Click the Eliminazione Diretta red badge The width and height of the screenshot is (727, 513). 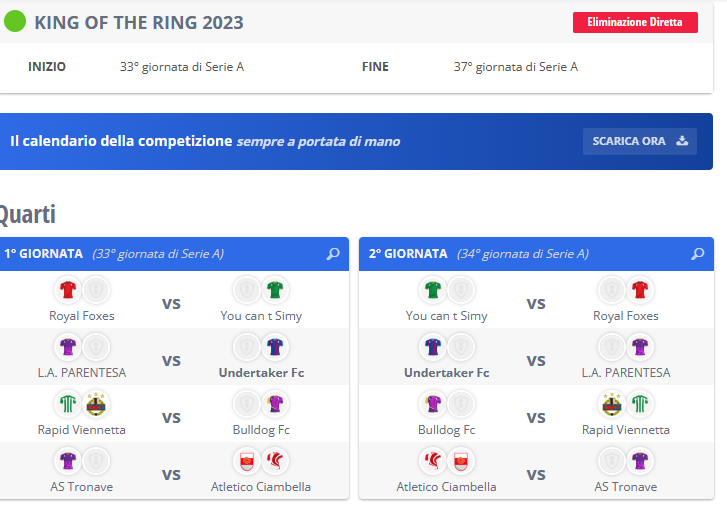635,22
